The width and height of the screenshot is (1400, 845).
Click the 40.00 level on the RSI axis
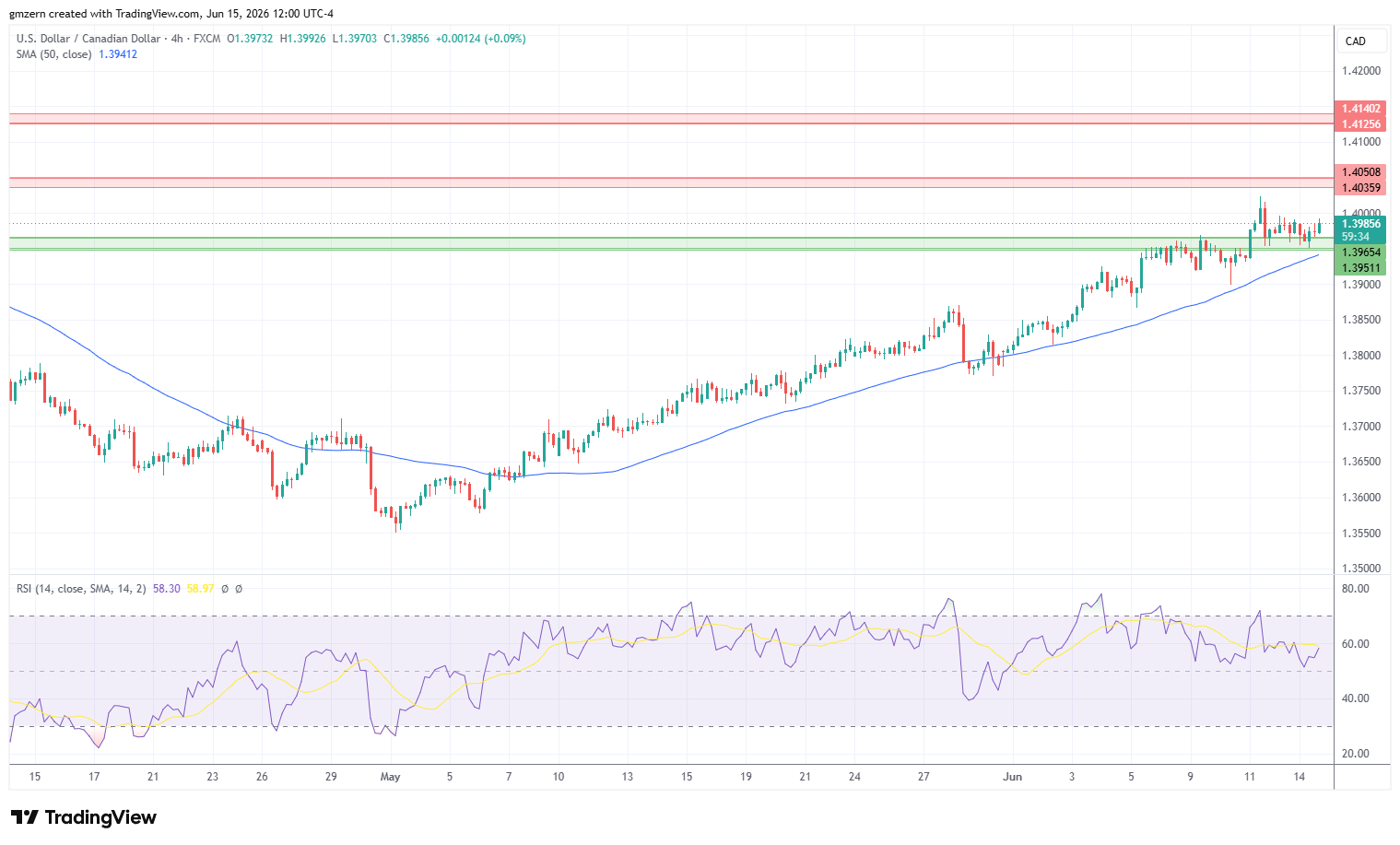click(1356, 698)
